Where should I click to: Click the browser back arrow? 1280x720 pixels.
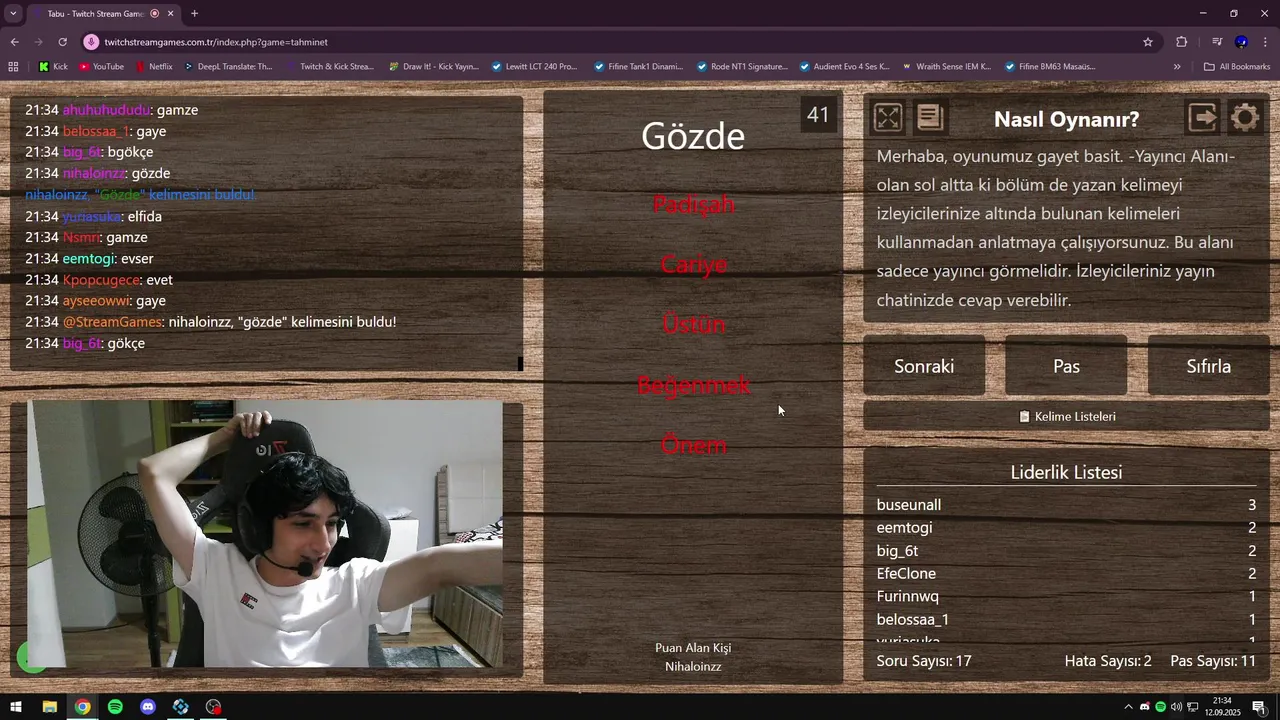point(14,42)
